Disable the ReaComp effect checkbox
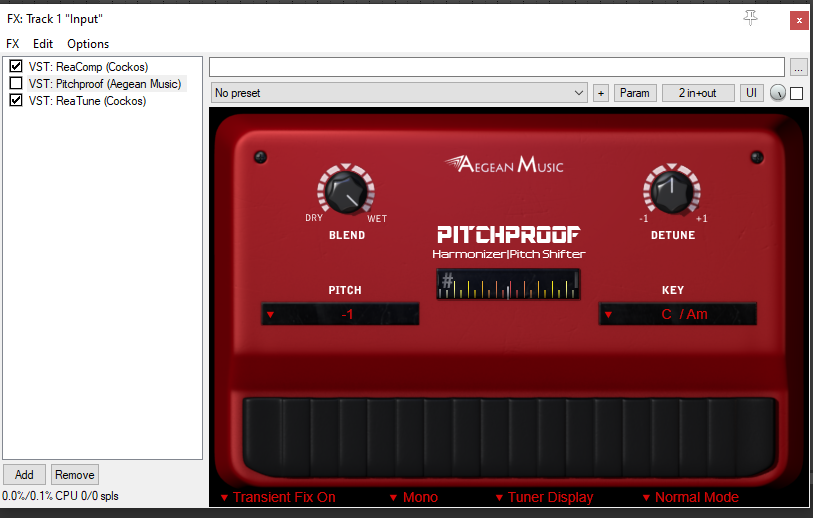Image resolution: width=813 pixels, height=518 pixels. click(x=16, y=66)
